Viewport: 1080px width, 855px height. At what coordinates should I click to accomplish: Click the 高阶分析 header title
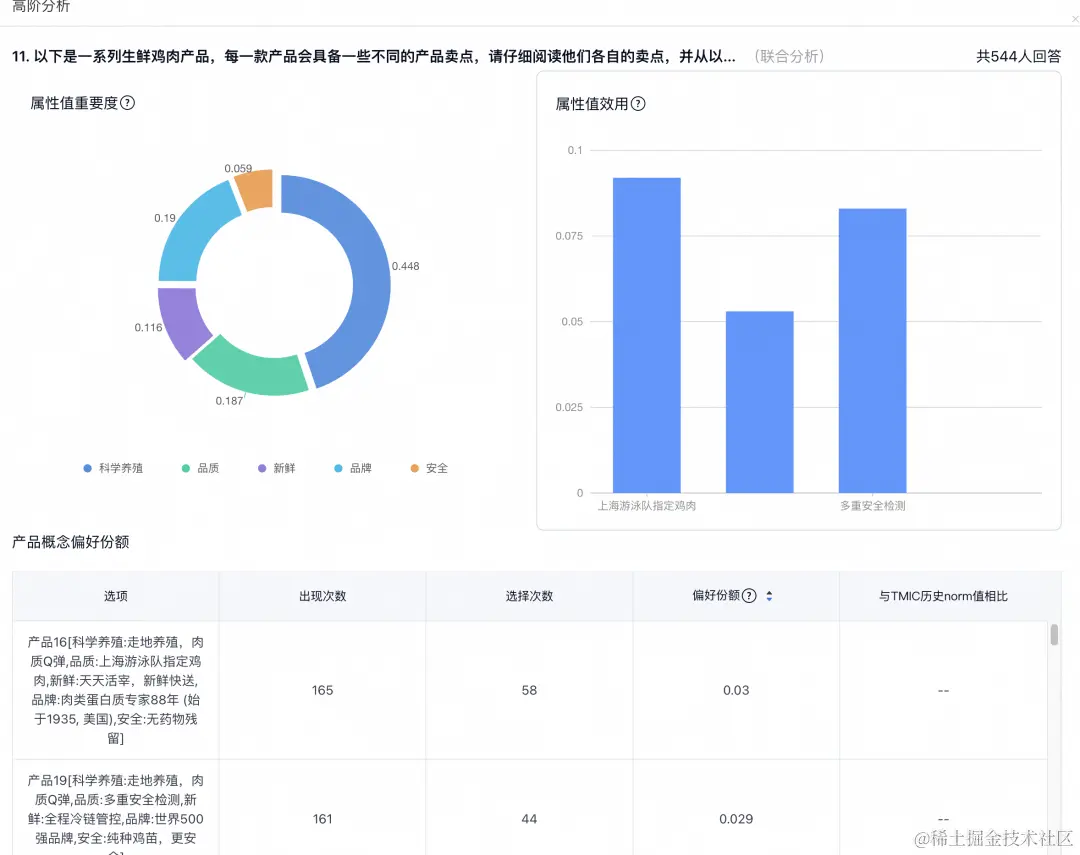[x=41, y=6]
